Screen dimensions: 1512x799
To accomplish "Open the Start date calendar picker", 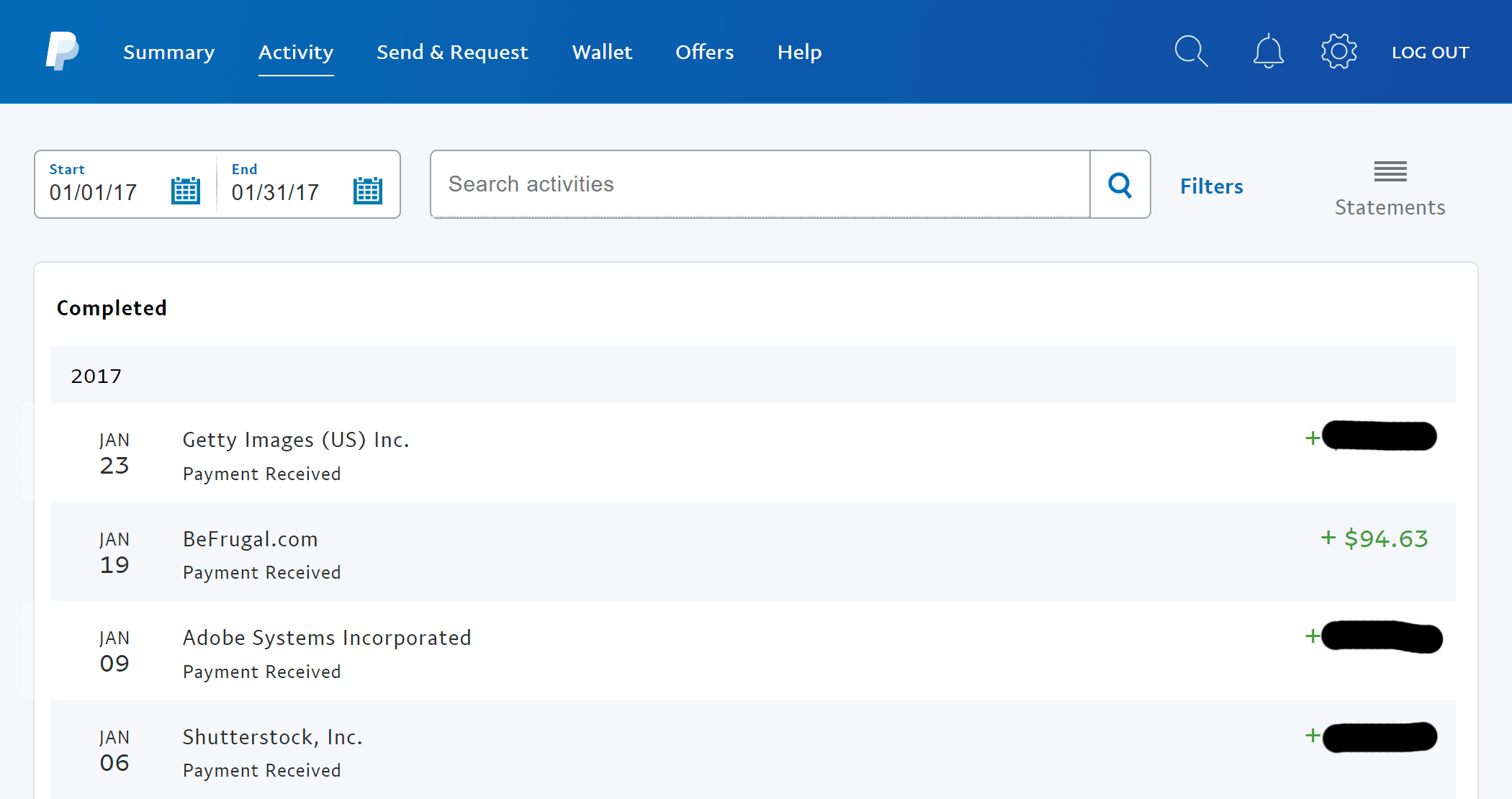I will tap(185, 190).
